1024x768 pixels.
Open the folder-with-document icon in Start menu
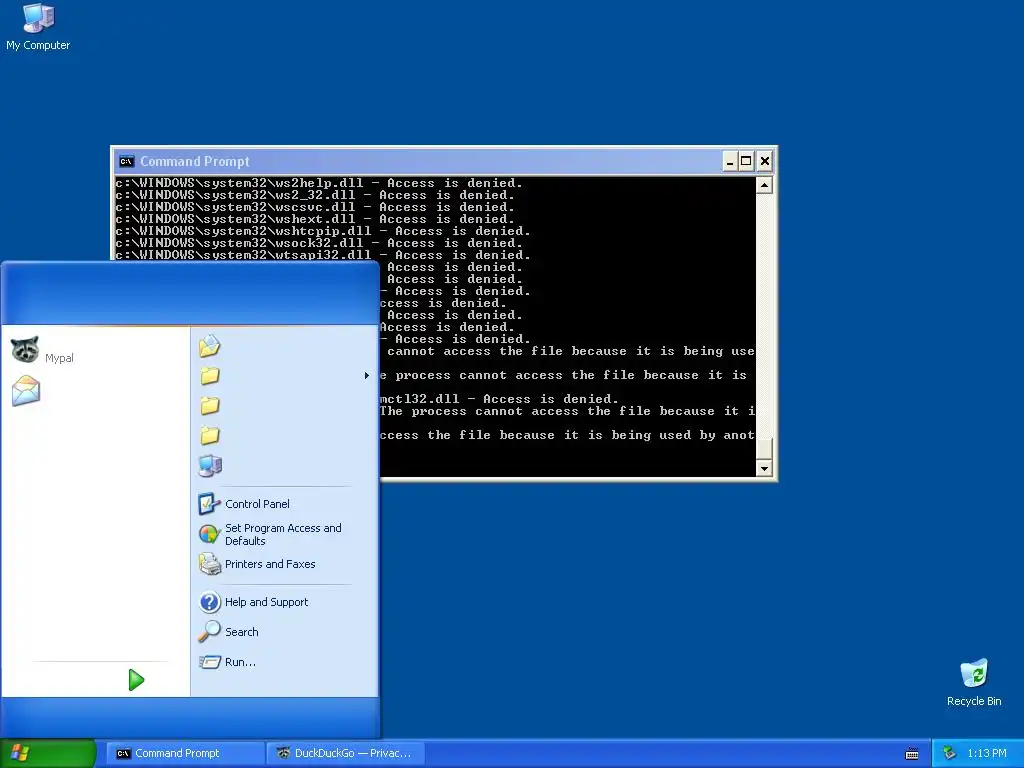click(x=210, y=345)
